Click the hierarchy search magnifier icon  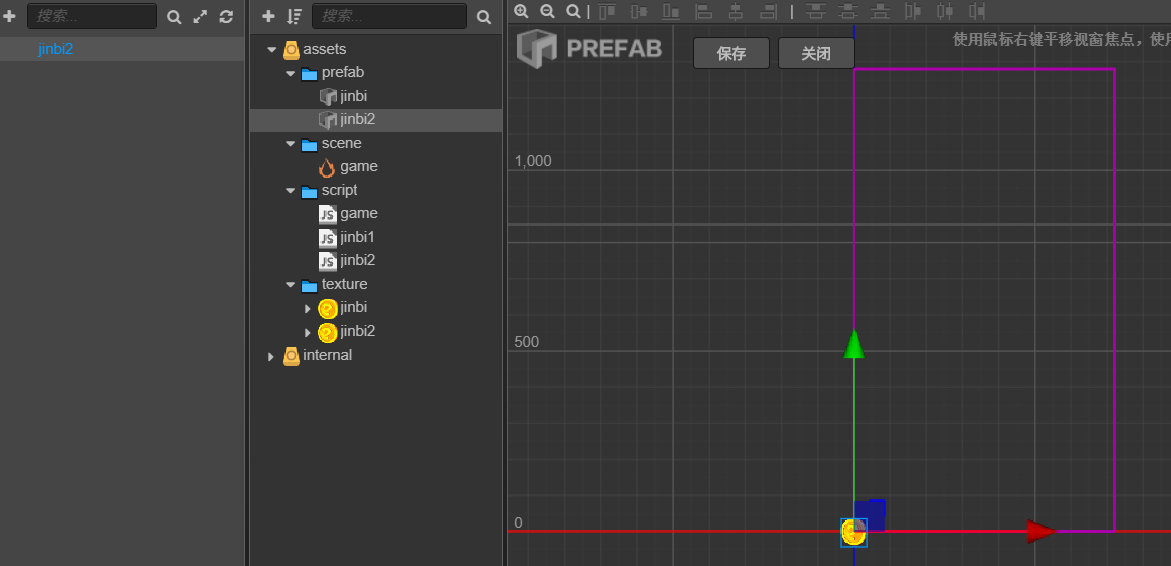(x=174, y=17)
